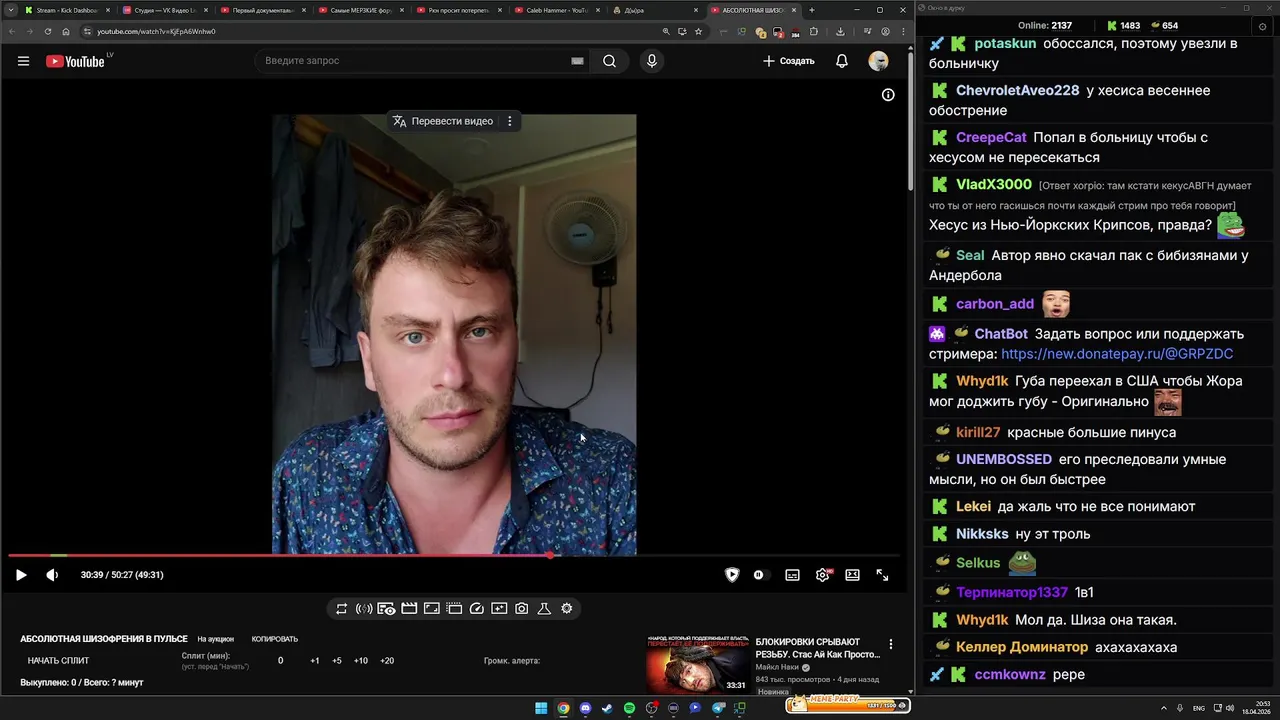Switch to theater mode
The height and width of the screenshot is (720, 1280).
point(852,575)
